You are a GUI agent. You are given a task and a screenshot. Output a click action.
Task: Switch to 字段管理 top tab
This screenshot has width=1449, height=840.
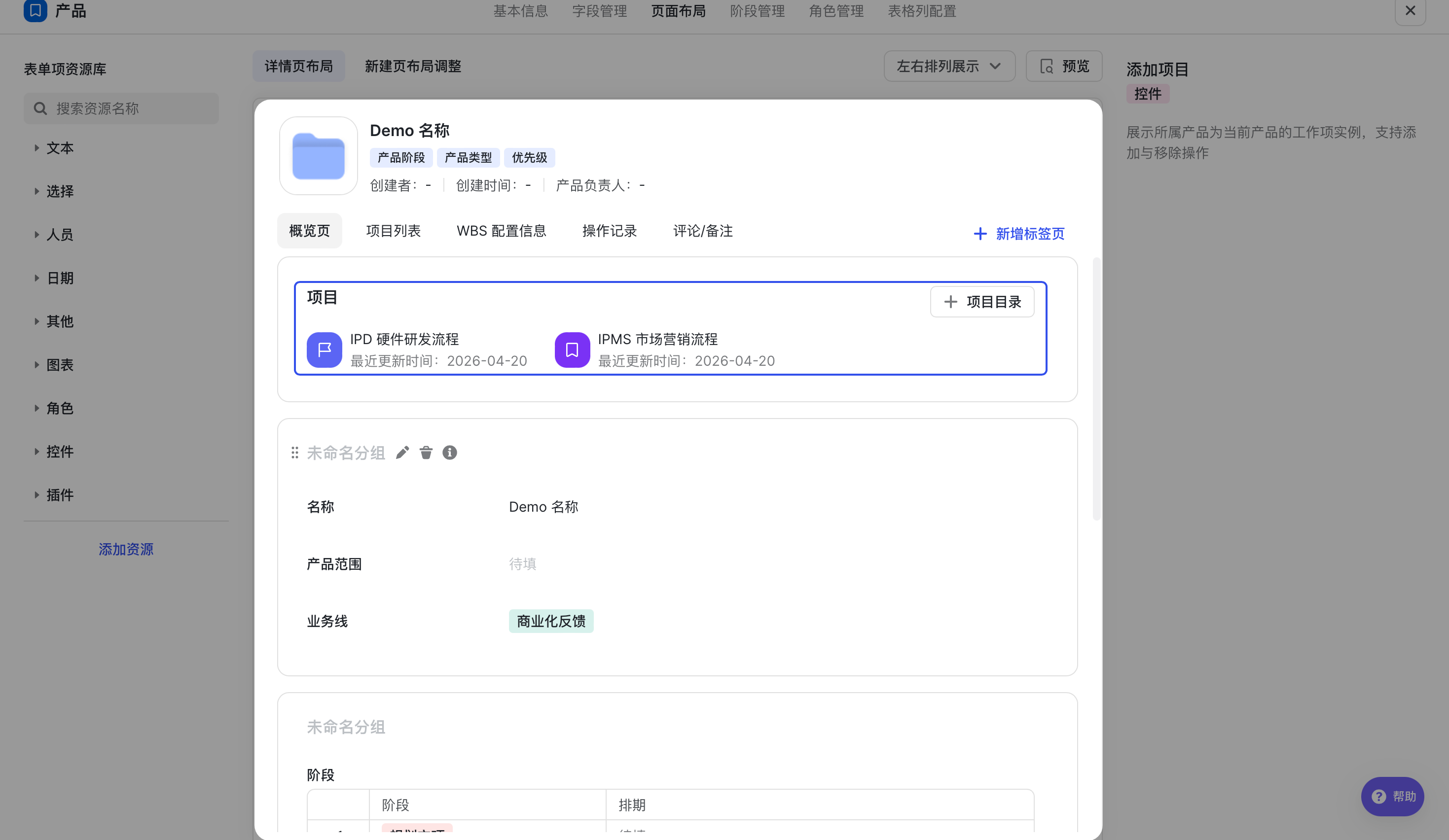[x=599, y=11]
